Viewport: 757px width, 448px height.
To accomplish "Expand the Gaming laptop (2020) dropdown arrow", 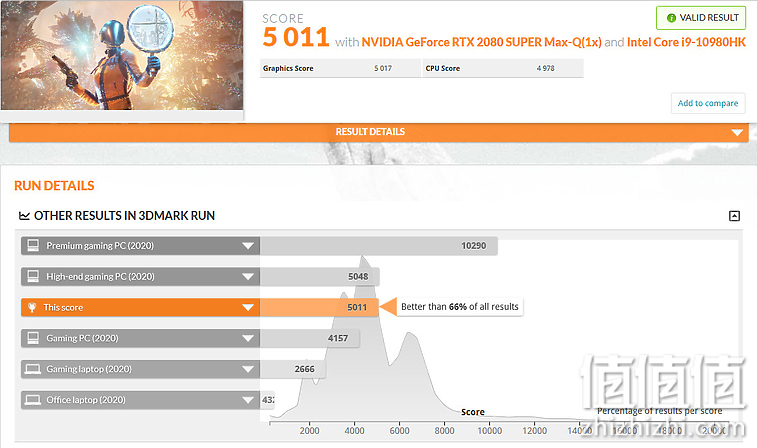I will coord(248,369).
